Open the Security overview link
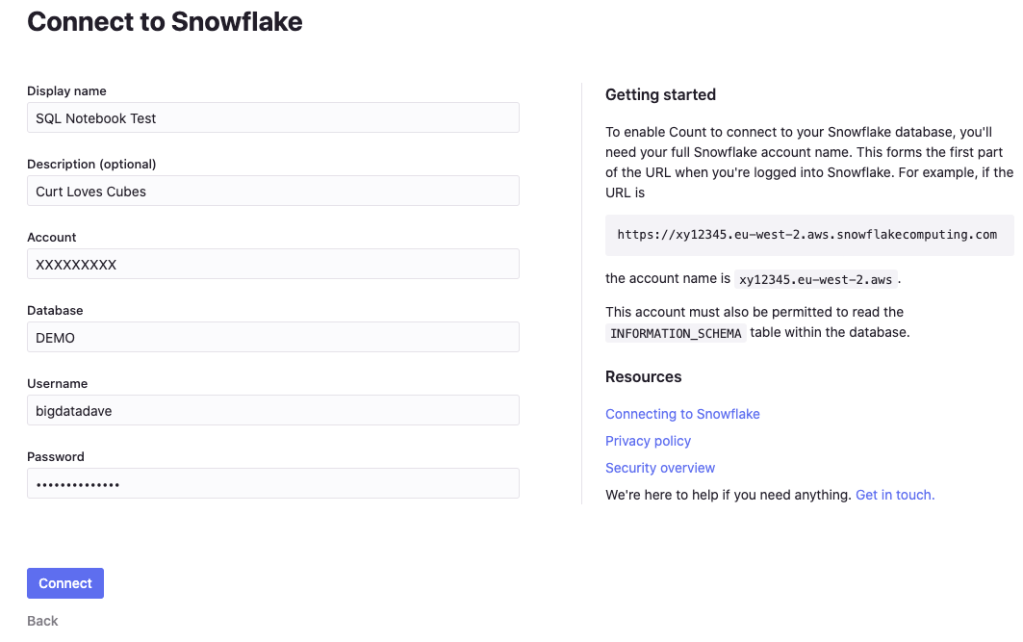The image size is (1023, 642). (x=660, y=468)
